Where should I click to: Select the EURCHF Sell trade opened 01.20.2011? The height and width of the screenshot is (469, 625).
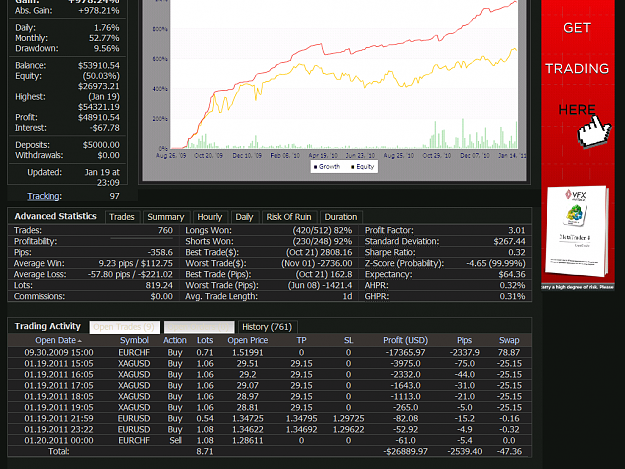[x=269, y=440]
